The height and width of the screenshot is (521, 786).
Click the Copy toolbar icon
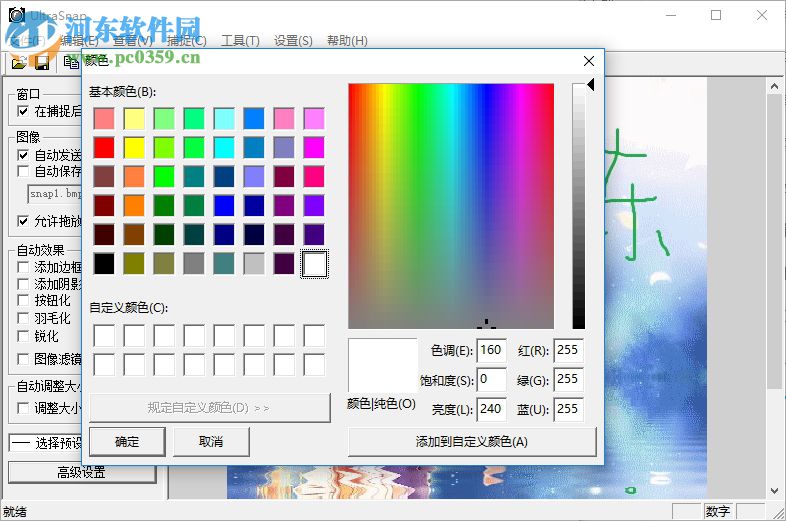[x=71, y=62]
